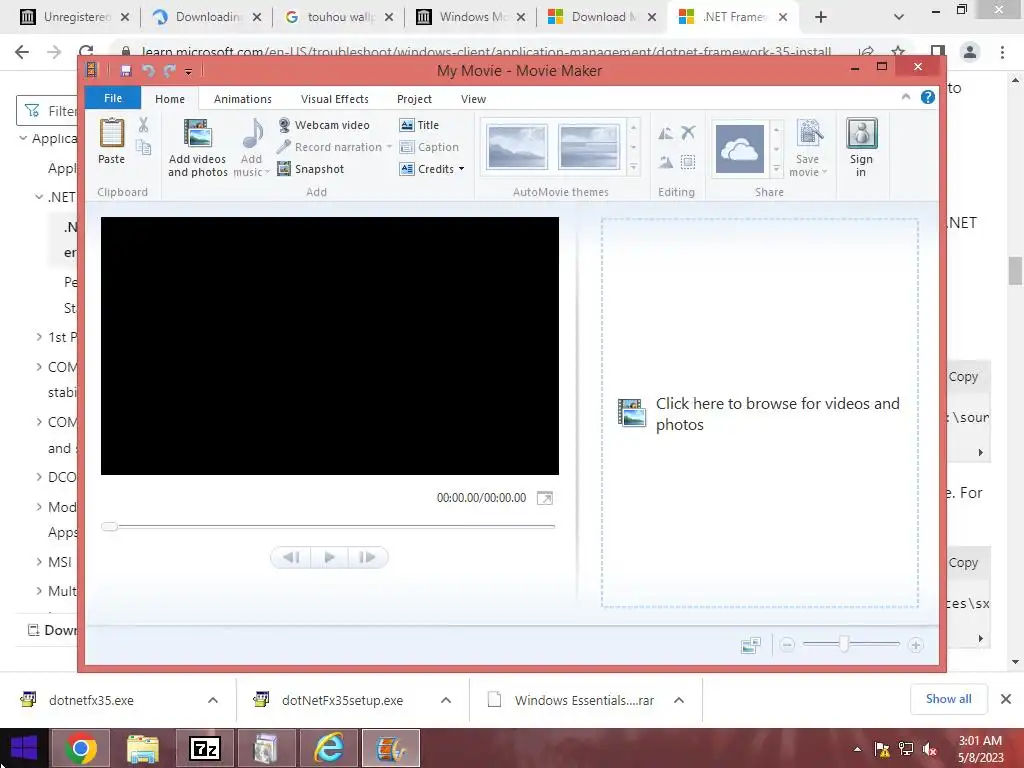Click Add music note icon
The width and height of the screenshot is (1024, 768).
[x=253, y=134]
